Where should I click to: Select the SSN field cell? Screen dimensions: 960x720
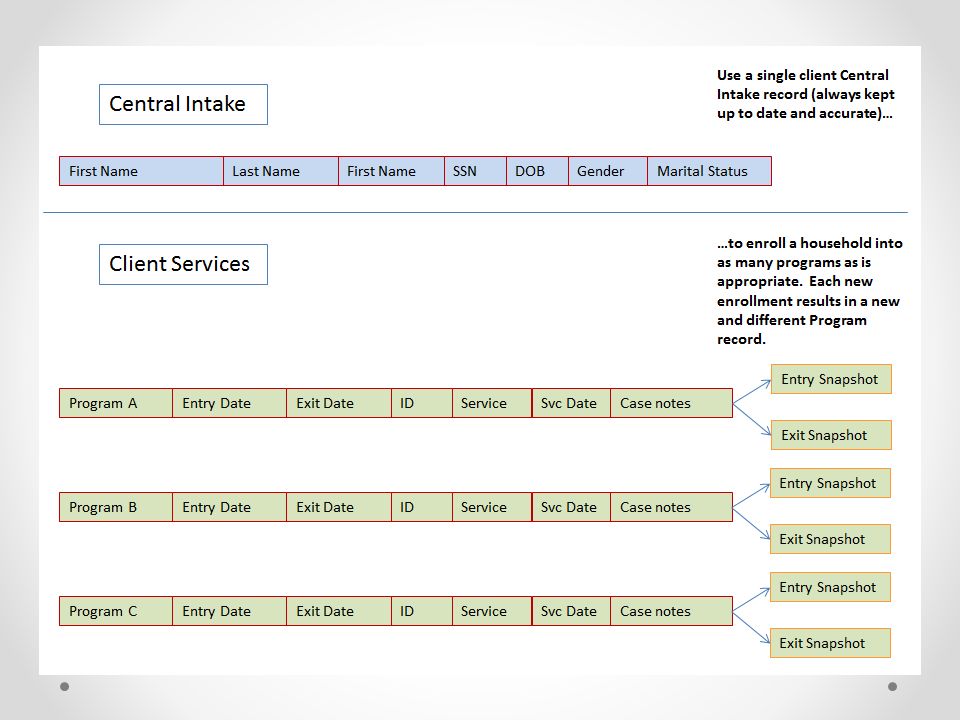coord(475,171)
